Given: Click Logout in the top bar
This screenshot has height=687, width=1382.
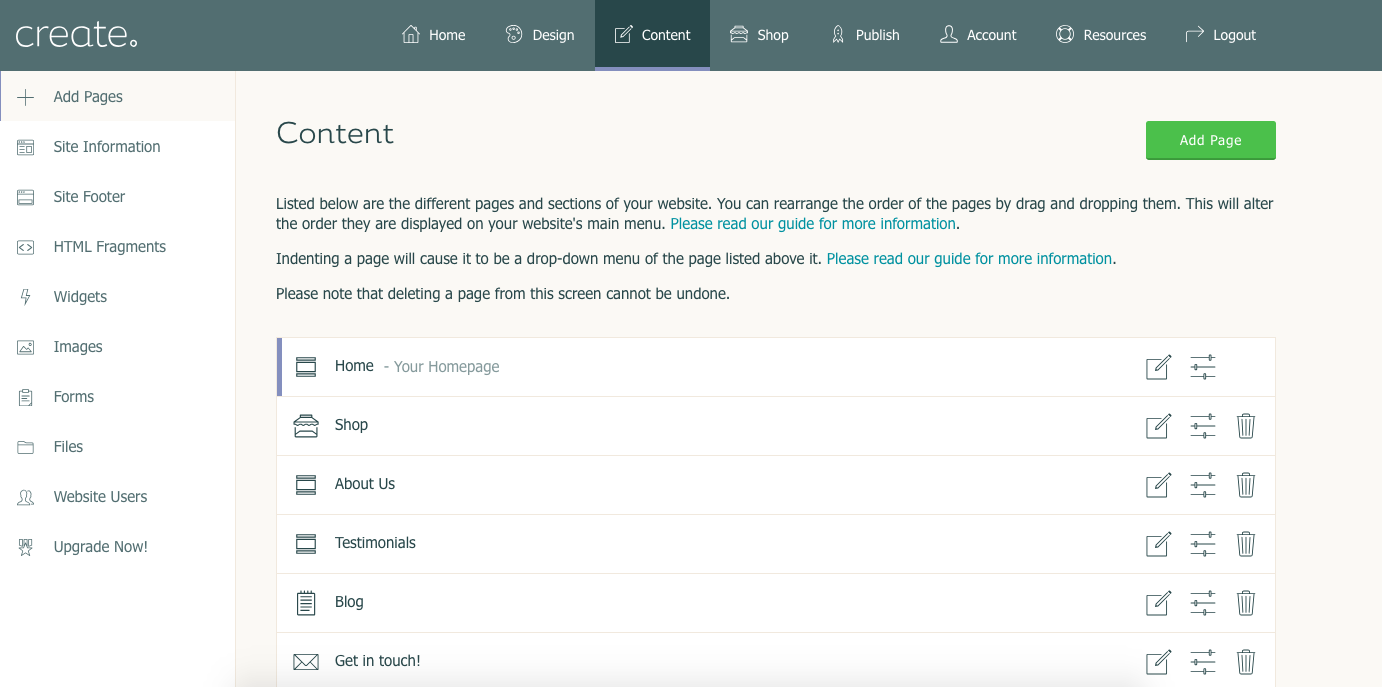Looking at the screenshot, I should [1220, 35].
